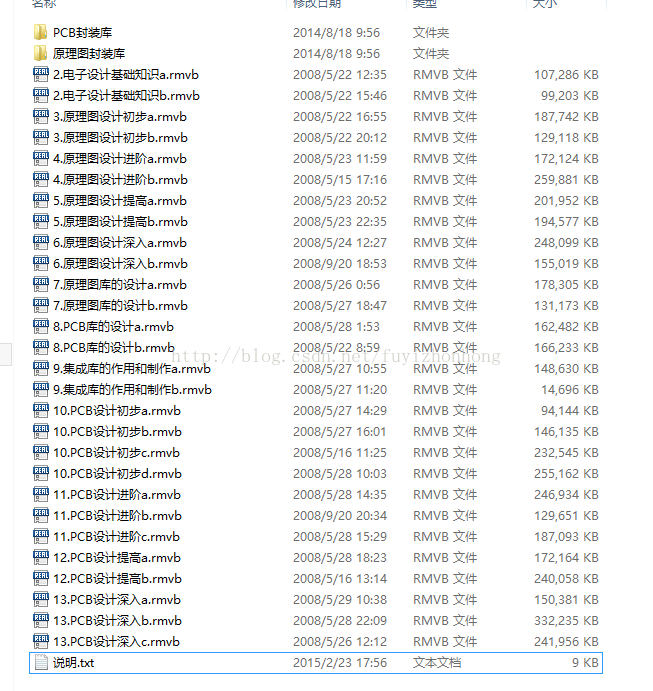Image resolution: width=653 pixels, height=691 pixels.
Task: Click the icon of 13.PCB设计深入c.rmvb
Action: [x=41, y=642]
